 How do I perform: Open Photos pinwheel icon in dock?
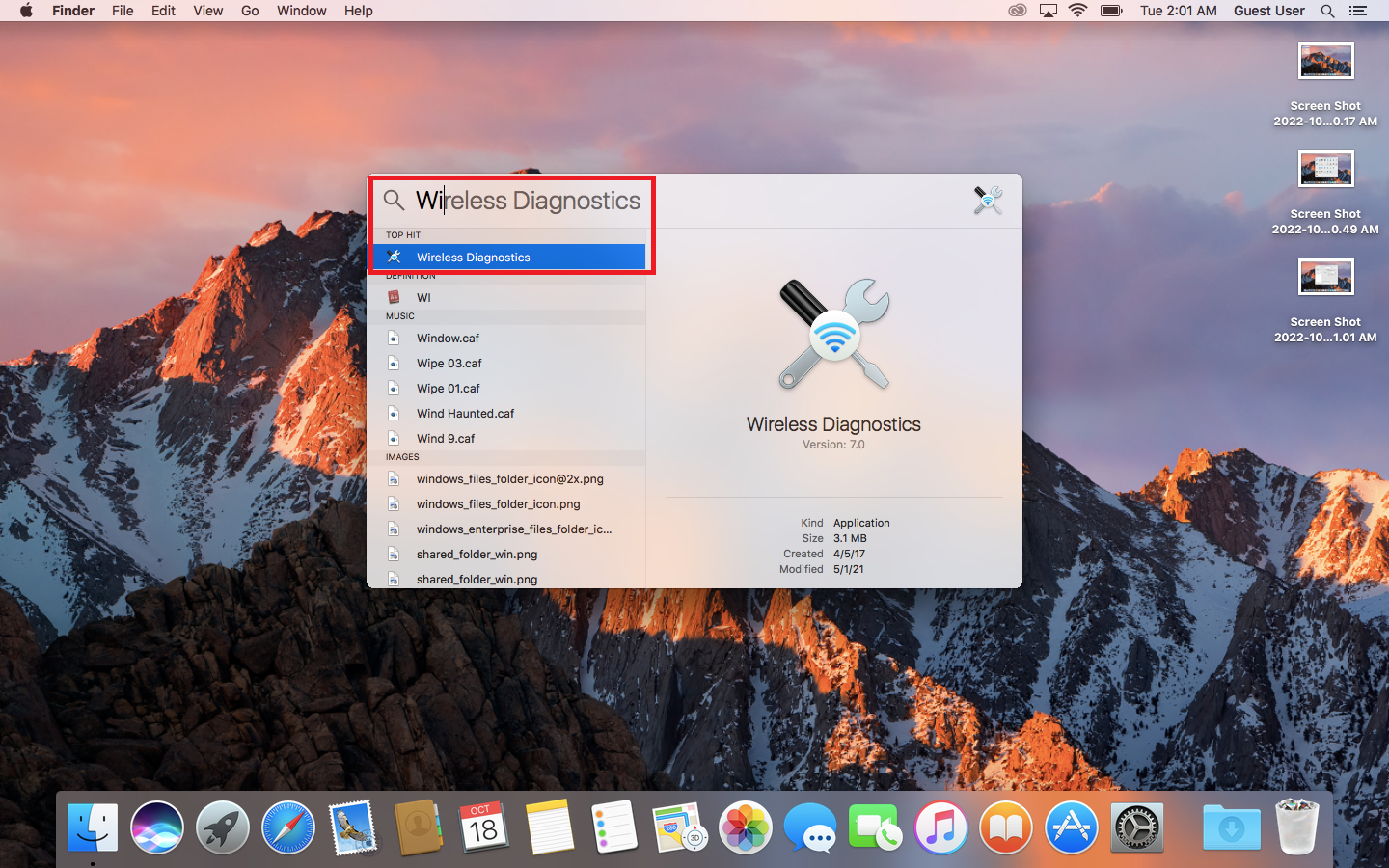tap(746, 827)
